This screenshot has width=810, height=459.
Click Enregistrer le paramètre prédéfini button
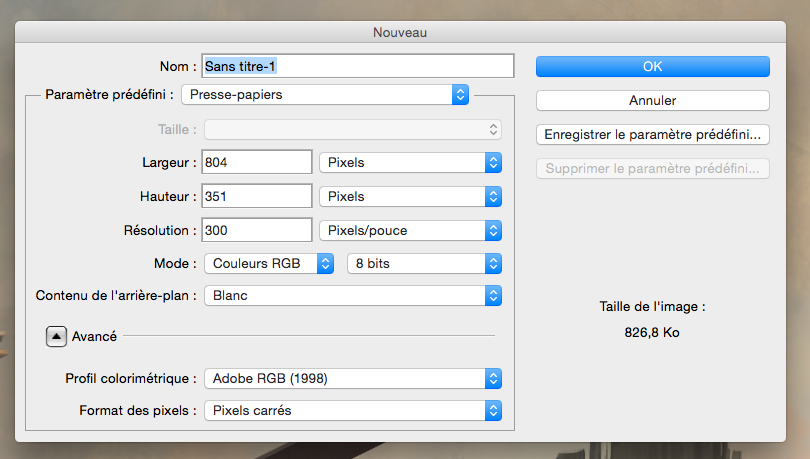click(652, 134)
